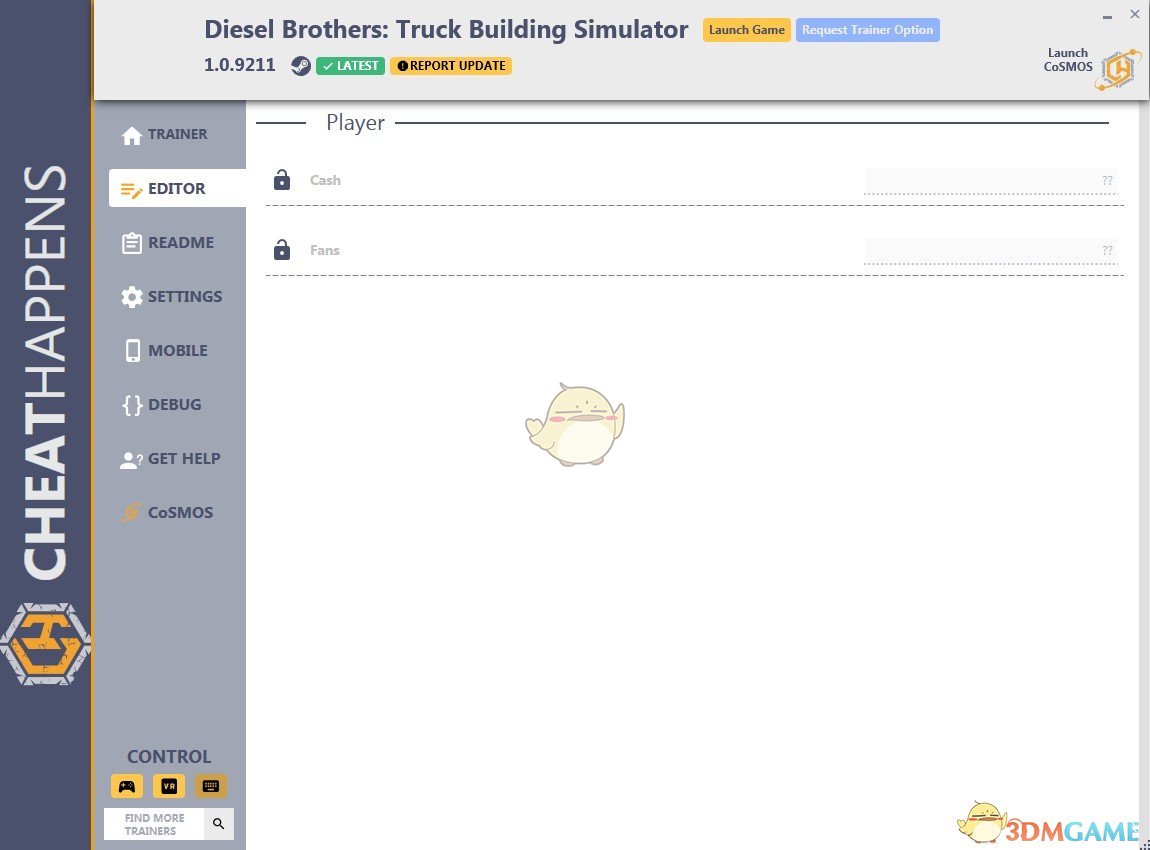The width and height of the screenshot is (1150, 850).
Task: Click the Settings gear icon
Action: [132, 297]
